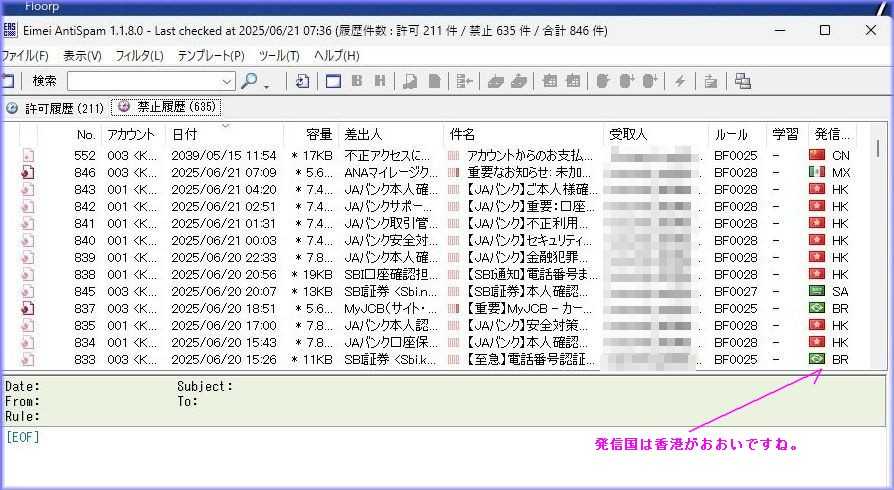Click the Saudi Arabia flag in row 845
Image resolution: width=894 pixels, height=490 pixels.
817,291
